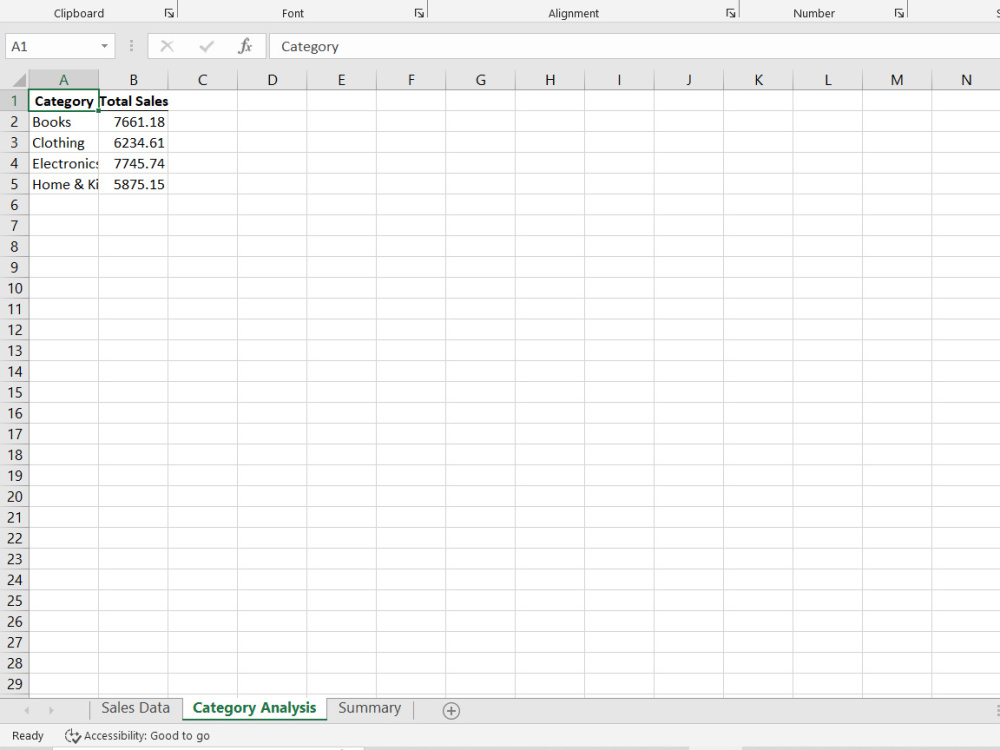Select column A header

[x=63, y=80]
